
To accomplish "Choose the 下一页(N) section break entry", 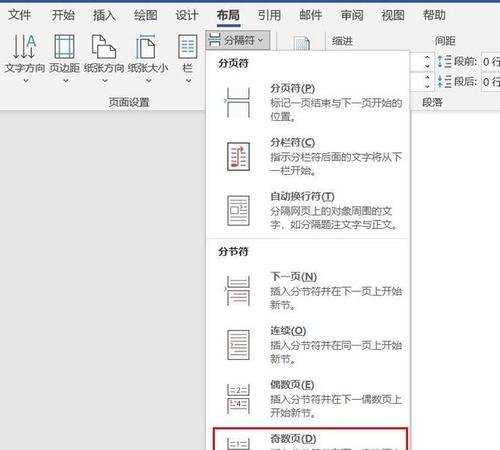I will tap(308, 291).
